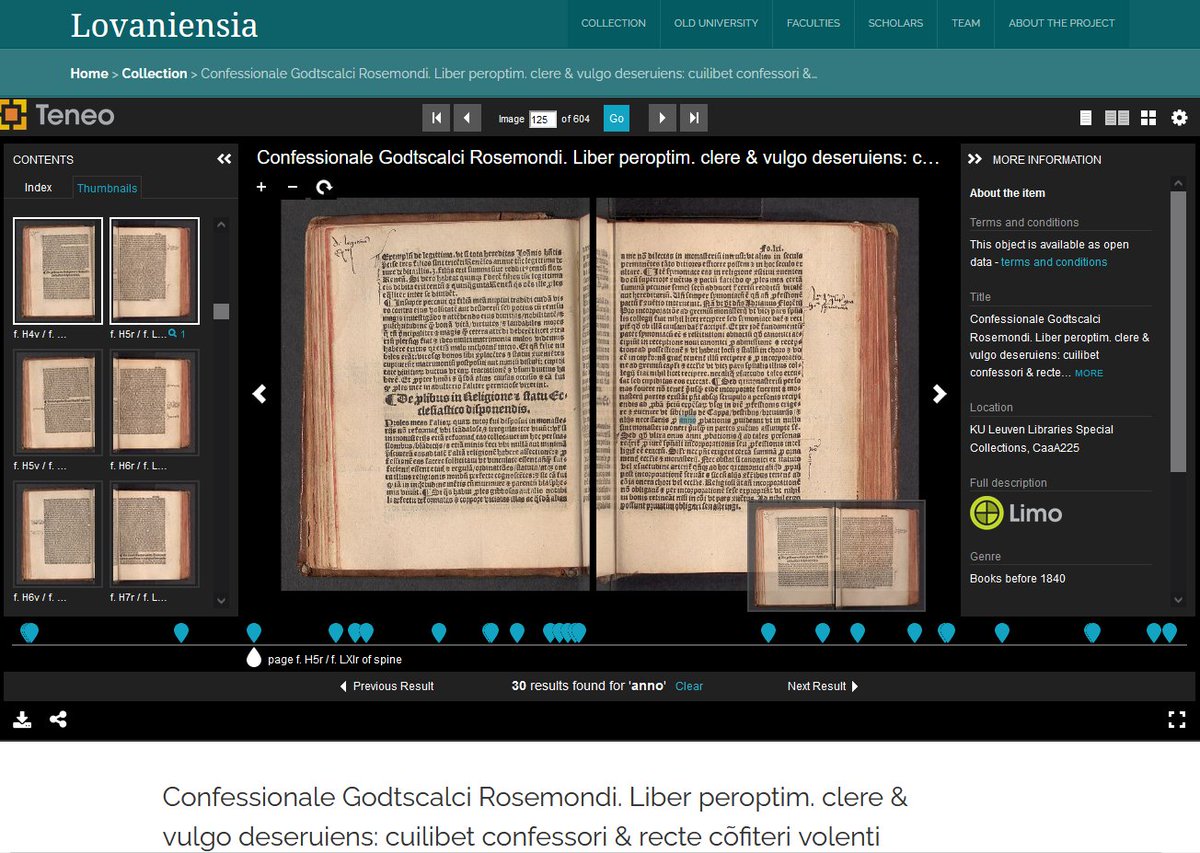Toggle fullscreen viewer mode
Image resolution: width=1200 pixels, height=853 pixels.
[x=1176, y=717]
